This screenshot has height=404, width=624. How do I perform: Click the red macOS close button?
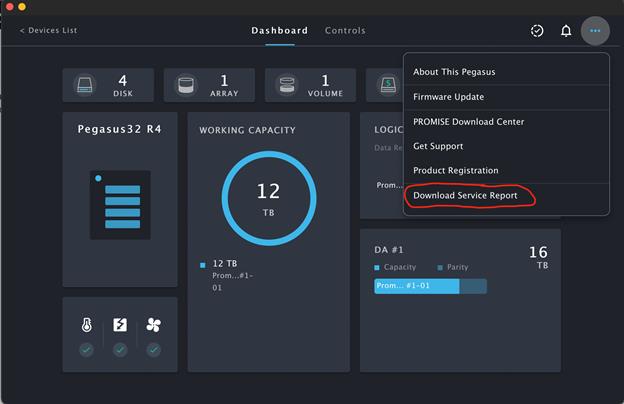(x=10, y=6)
